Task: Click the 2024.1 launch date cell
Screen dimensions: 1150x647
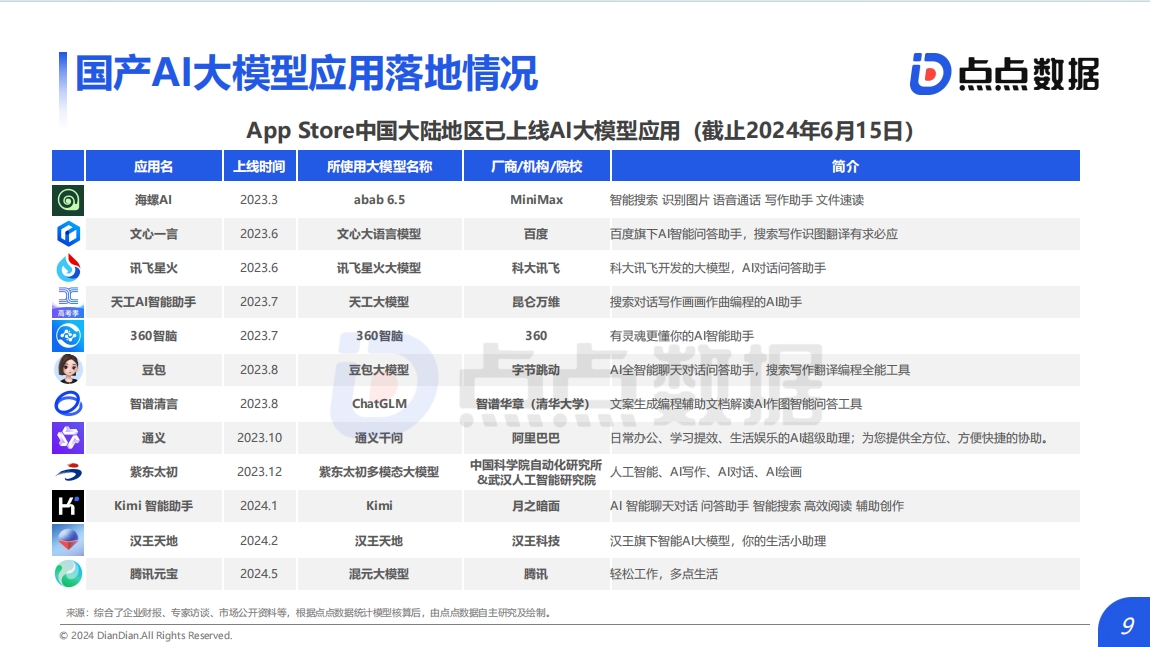Action: tap(260, 505)
